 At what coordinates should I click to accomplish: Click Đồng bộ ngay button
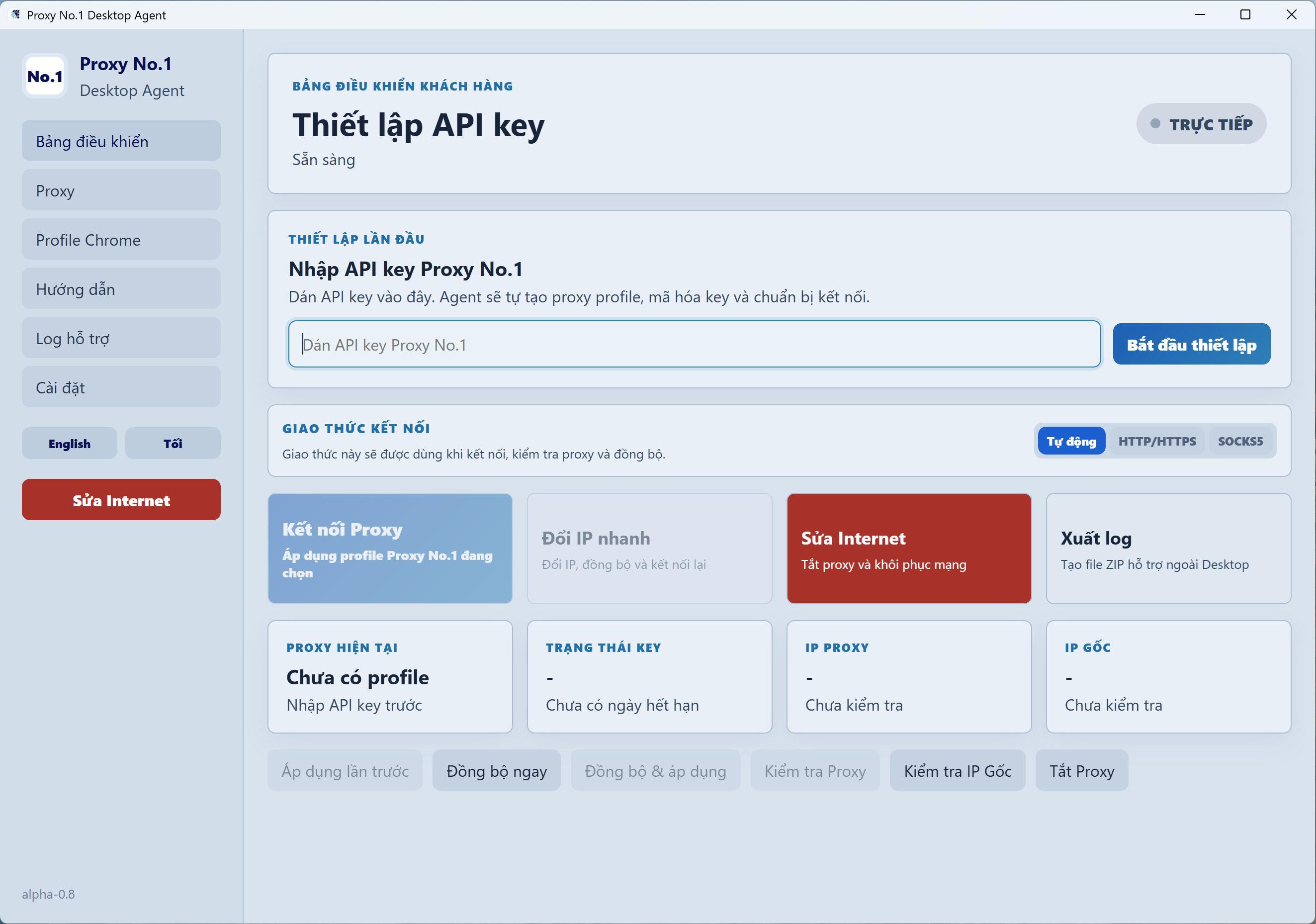[496, 771]
